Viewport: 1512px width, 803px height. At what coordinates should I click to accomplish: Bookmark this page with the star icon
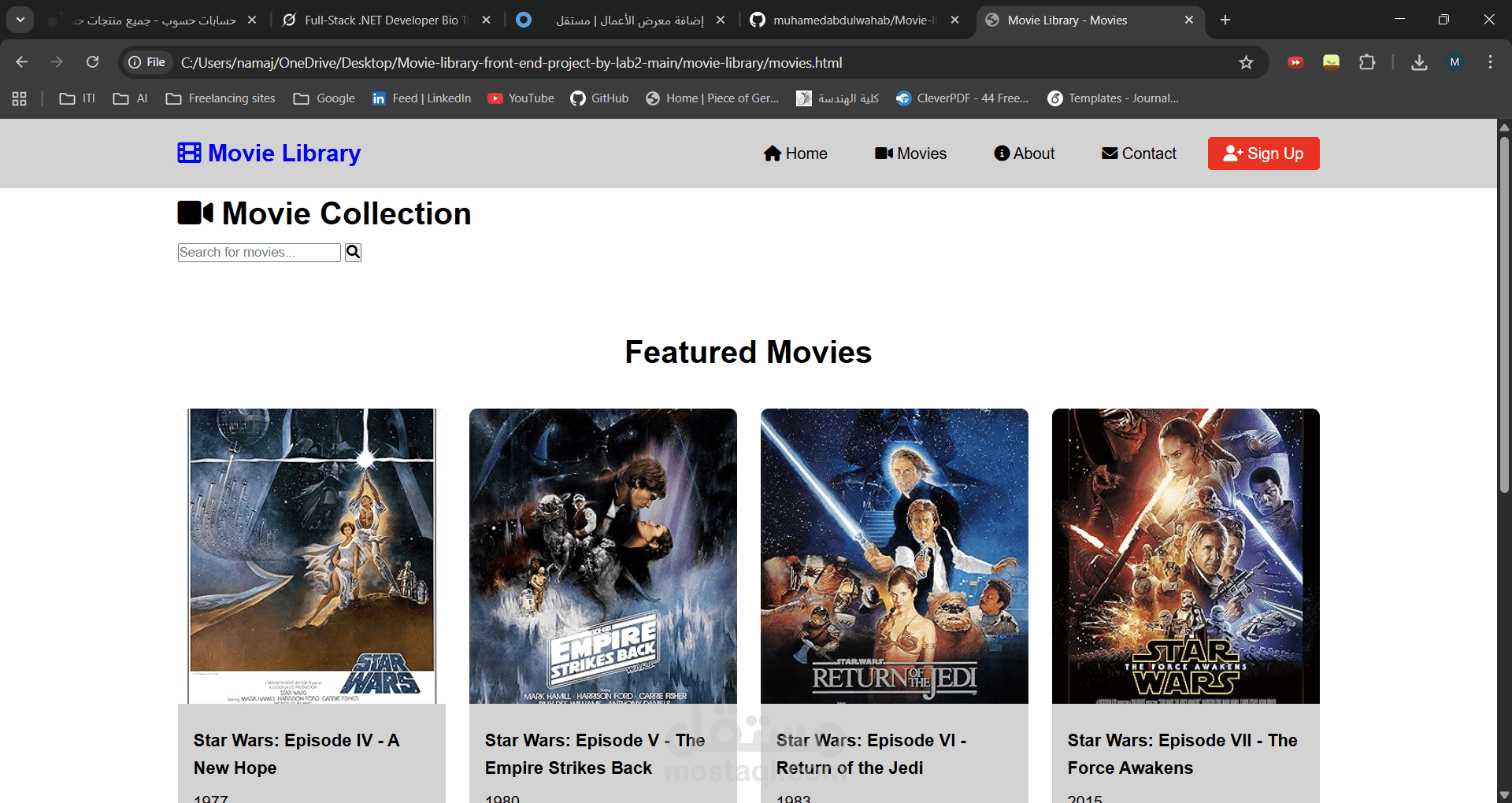click(1246, 62)
